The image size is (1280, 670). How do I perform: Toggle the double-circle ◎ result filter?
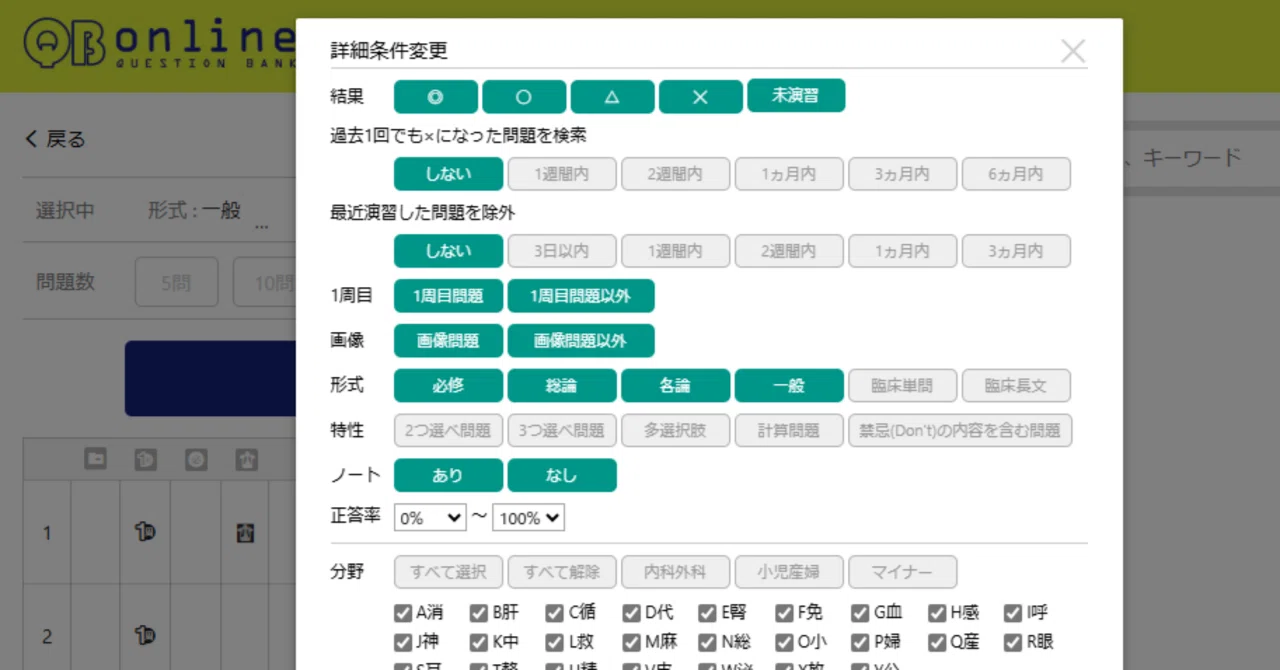point(436,96)
